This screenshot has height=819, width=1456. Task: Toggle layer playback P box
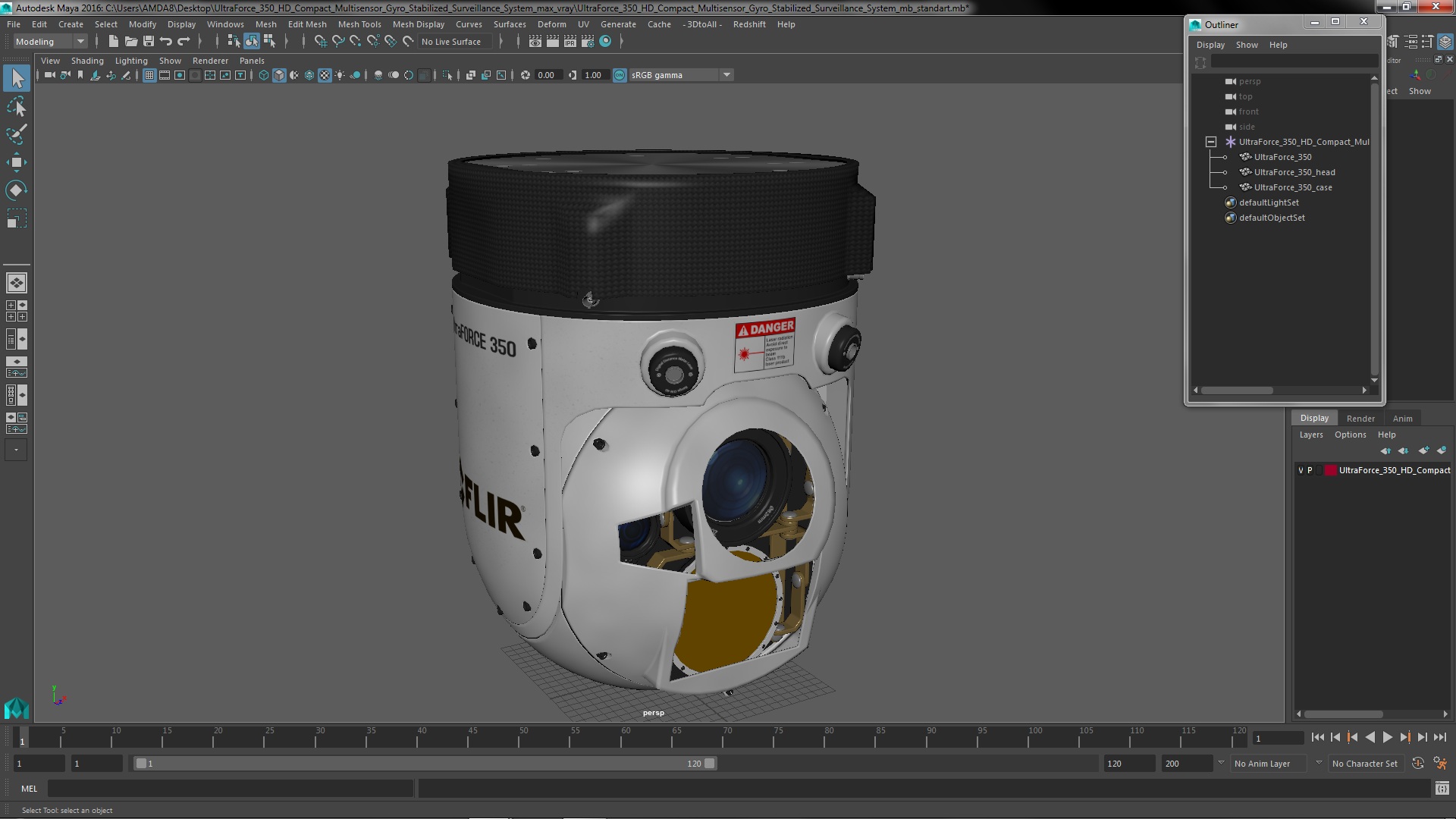(x=1310, y=470)
